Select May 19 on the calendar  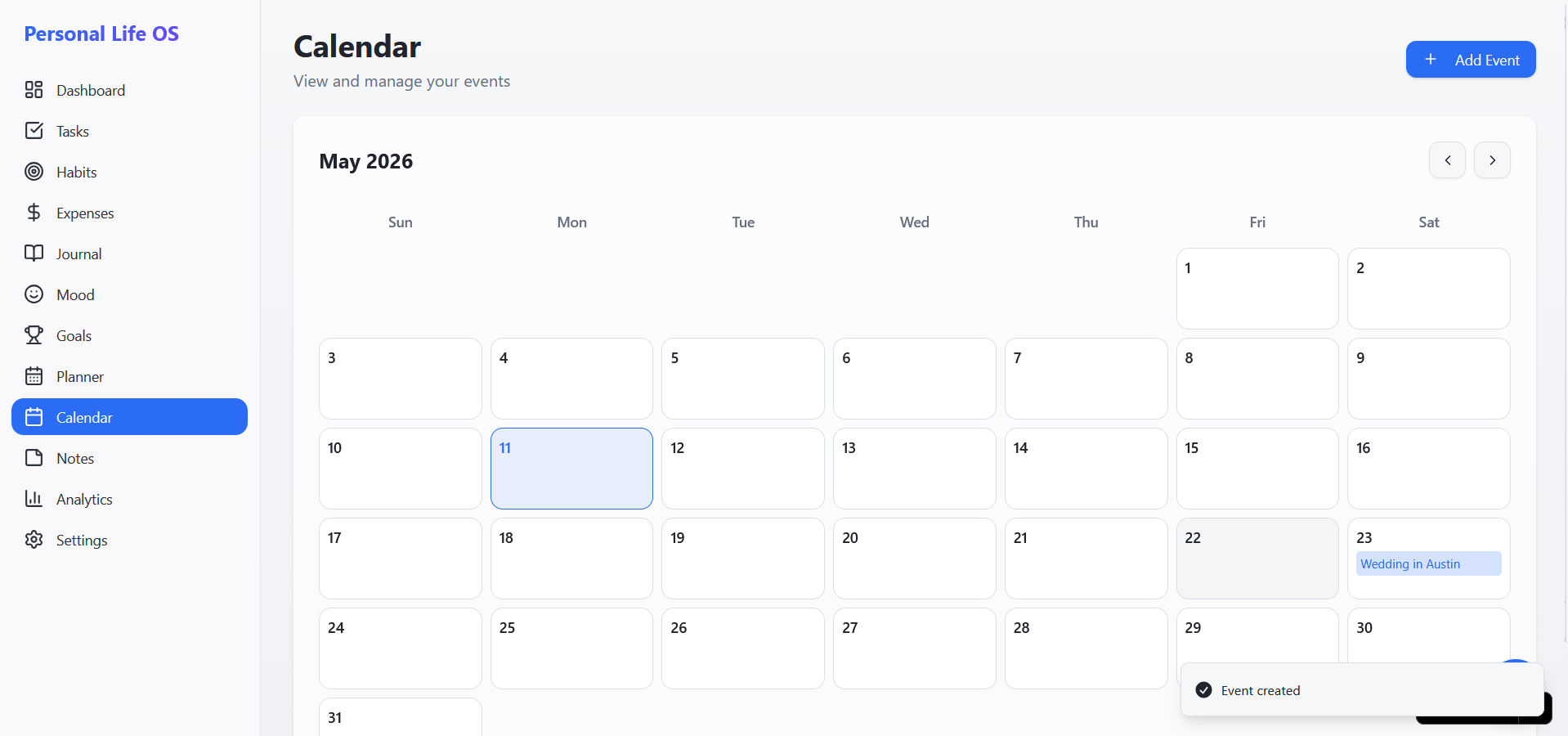(743, 559)
